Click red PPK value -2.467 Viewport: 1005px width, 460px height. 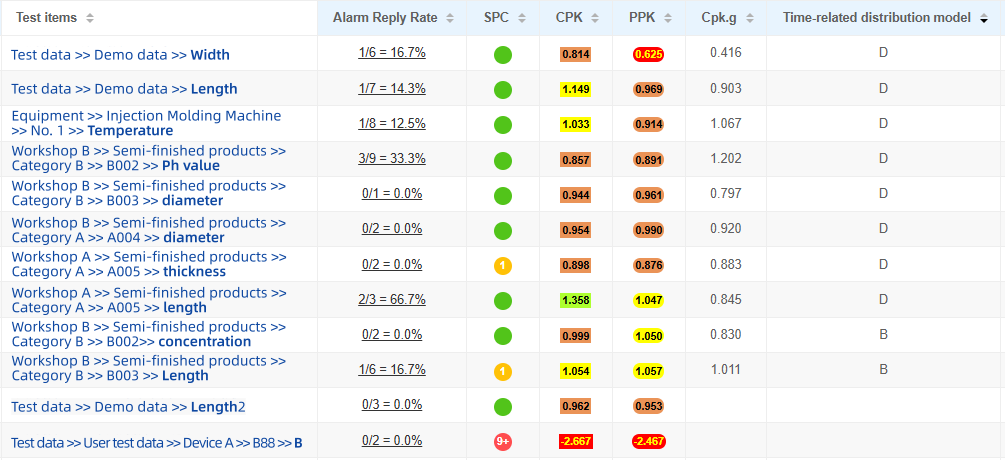tap(648, 441)
